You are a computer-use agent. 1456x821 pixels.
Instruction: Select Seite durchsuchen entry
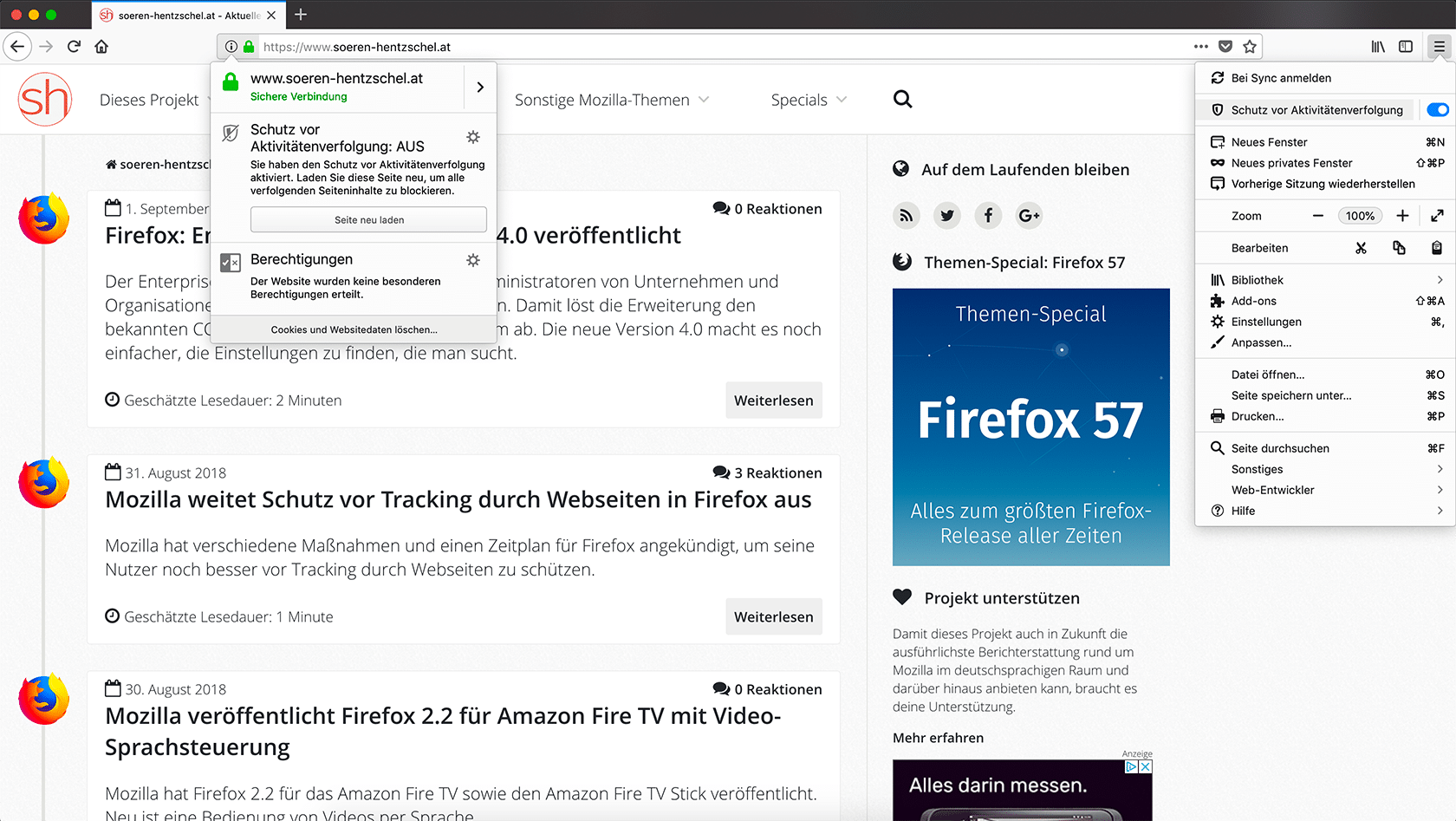pyautogui.click(x=1324, y=448)
